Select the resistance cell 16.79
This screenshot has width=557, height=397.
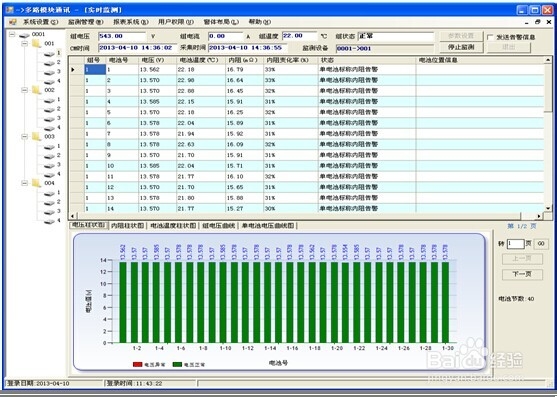(244, 70)
